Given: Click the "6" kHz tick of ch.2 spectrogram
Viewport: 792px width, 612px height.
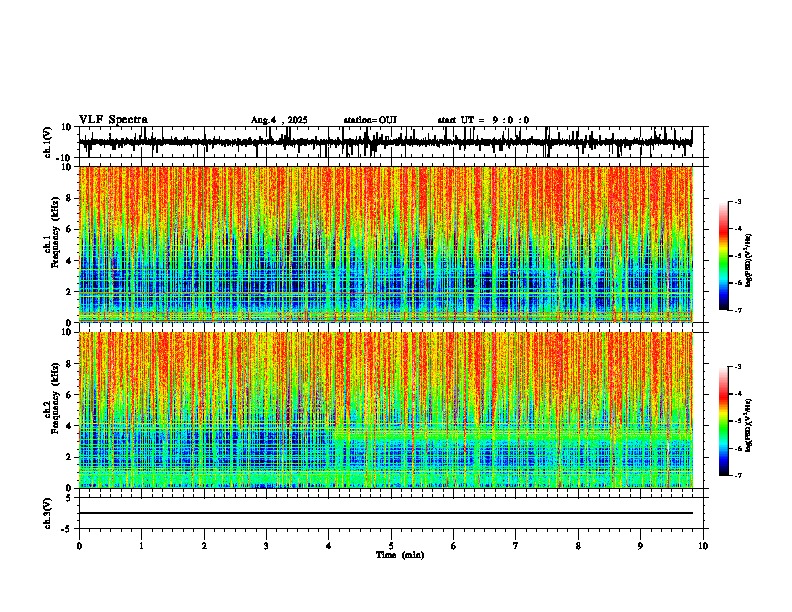Looking at the screenshot, I should coord(70,395).
